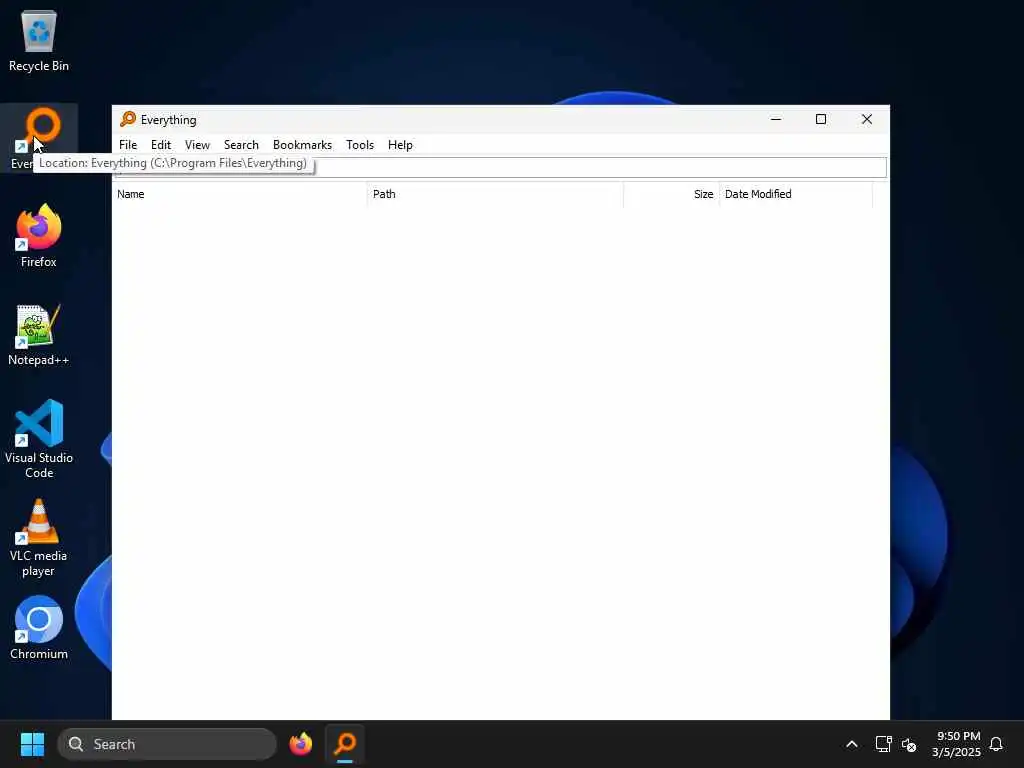This screenshot has height=768, width=1024.
Task: Sort results by Size column
Action: coord(671,194)
